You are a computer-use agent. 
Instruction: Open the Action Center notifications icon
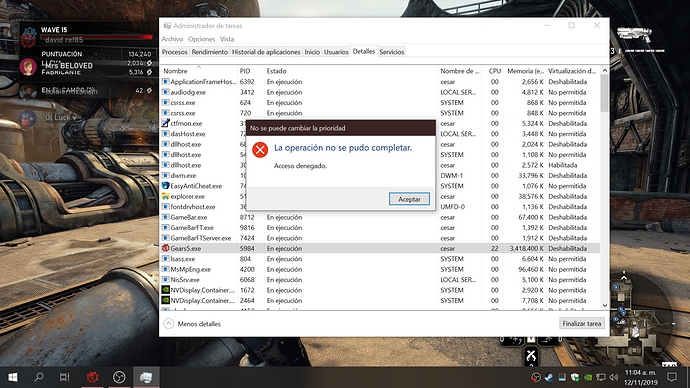672,377
